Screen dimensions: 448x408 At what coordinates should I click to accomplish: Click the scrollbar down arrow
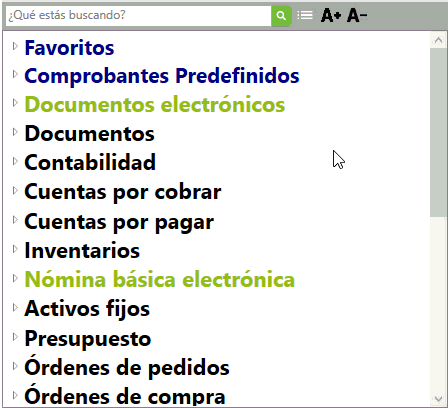click(x=438, y=398)
